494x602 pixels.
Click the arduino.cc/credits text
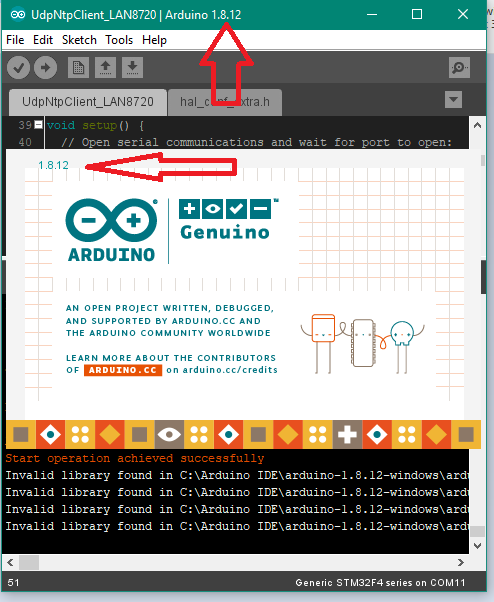coord(230,370)
